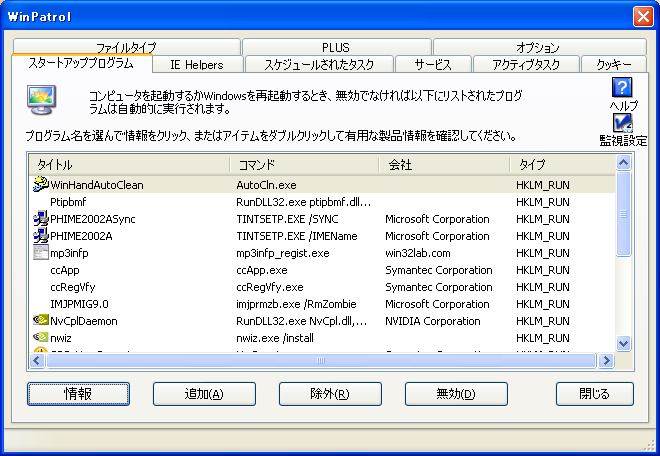Click the ヘルプ help question mark icon

coord(622,88)
